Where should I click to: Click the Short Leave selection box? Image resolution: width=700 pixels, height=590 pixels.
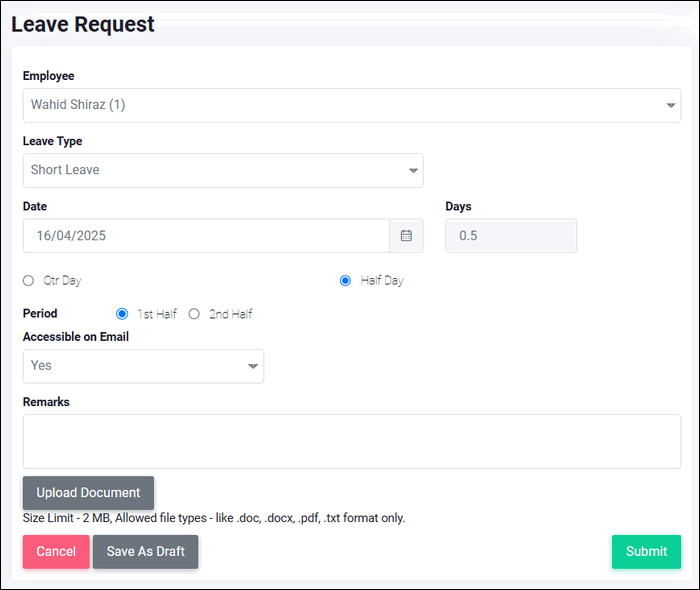(x=223, y=170)
